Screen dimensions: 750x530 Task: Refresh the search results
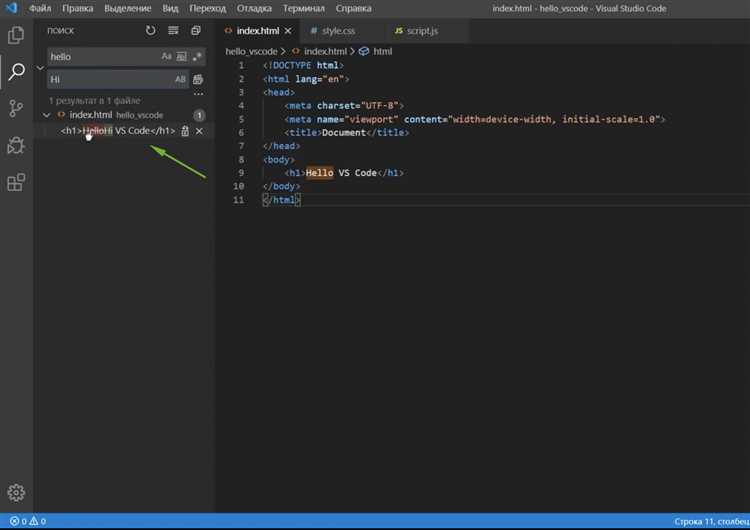pos(151,31)
